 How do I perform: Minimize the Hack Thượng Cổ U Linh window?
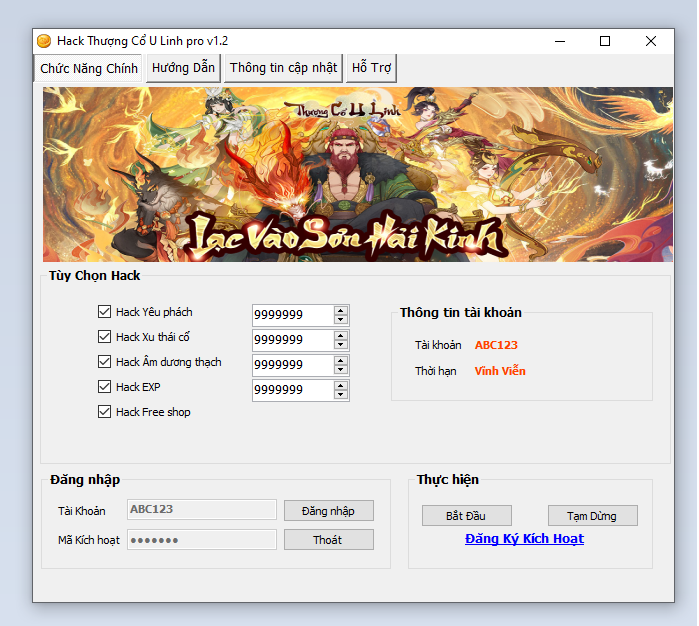click(558, 41)
